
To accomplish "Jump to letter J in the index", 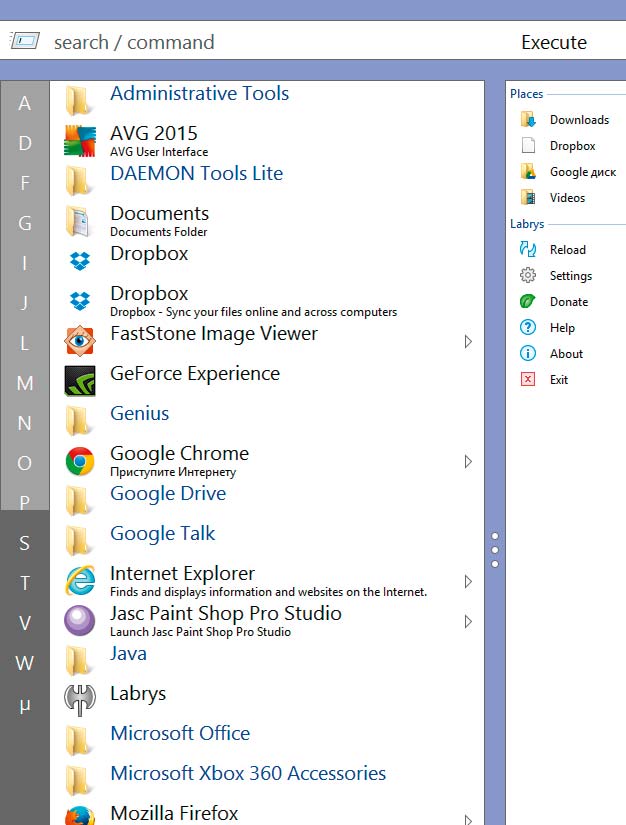I will [25, 303].
